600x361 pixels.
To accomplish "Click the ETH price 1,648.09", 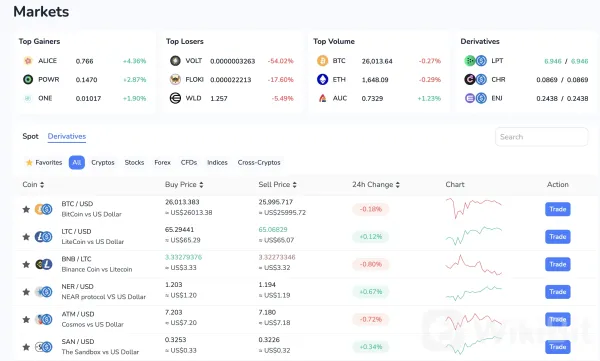I will tap(375, 80).
